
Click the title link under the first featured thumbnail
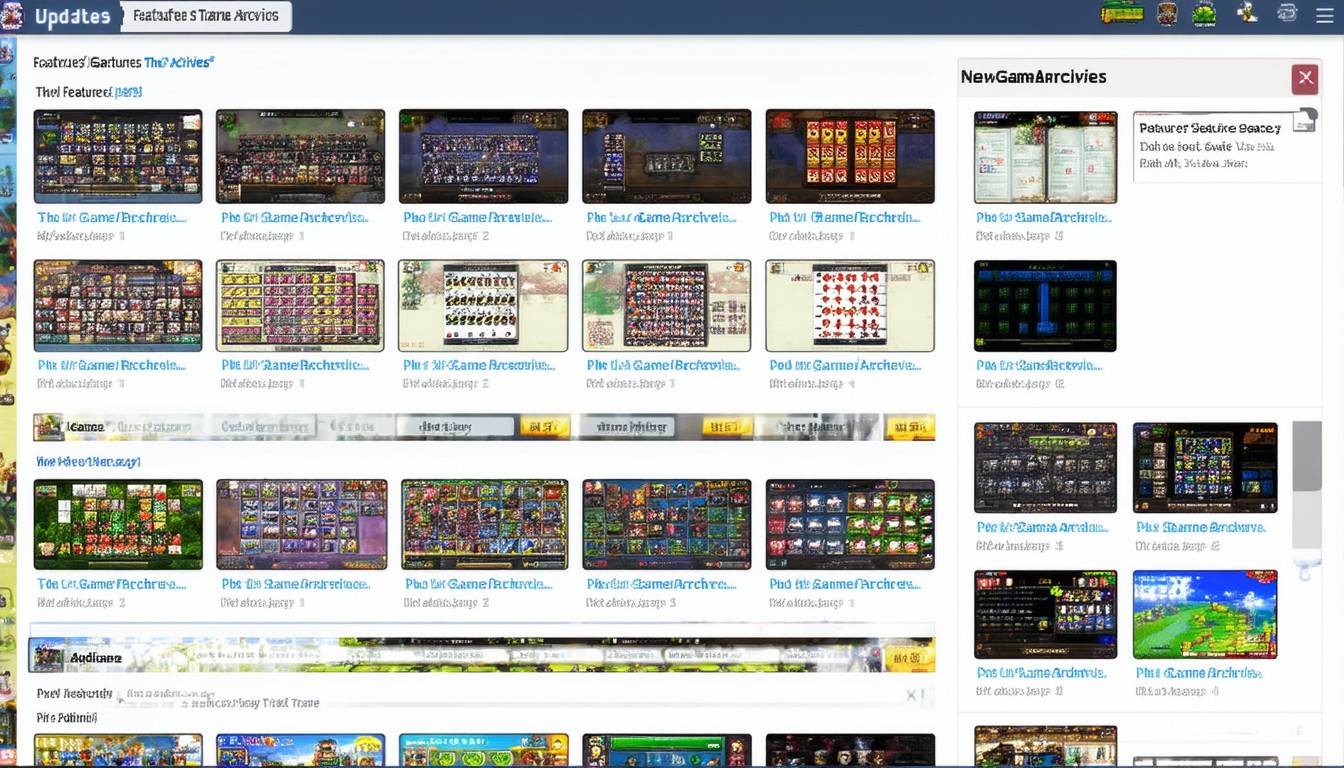pyautogui.click(x=111, y=217)
